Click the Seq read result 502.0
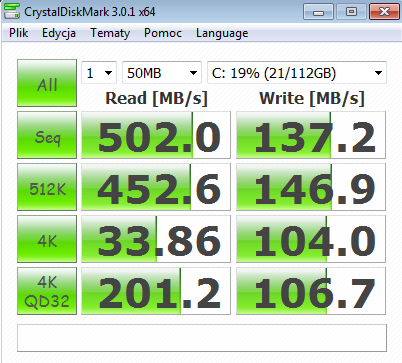 coord(156,135)
